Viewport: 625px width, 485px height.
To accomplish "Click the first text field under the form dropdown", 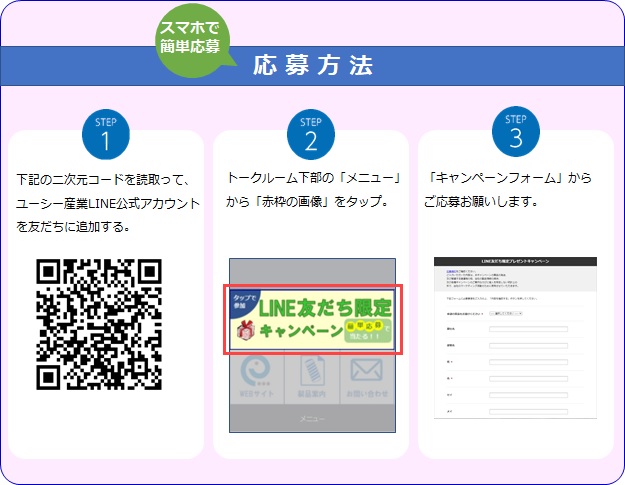I will point(528,329).
